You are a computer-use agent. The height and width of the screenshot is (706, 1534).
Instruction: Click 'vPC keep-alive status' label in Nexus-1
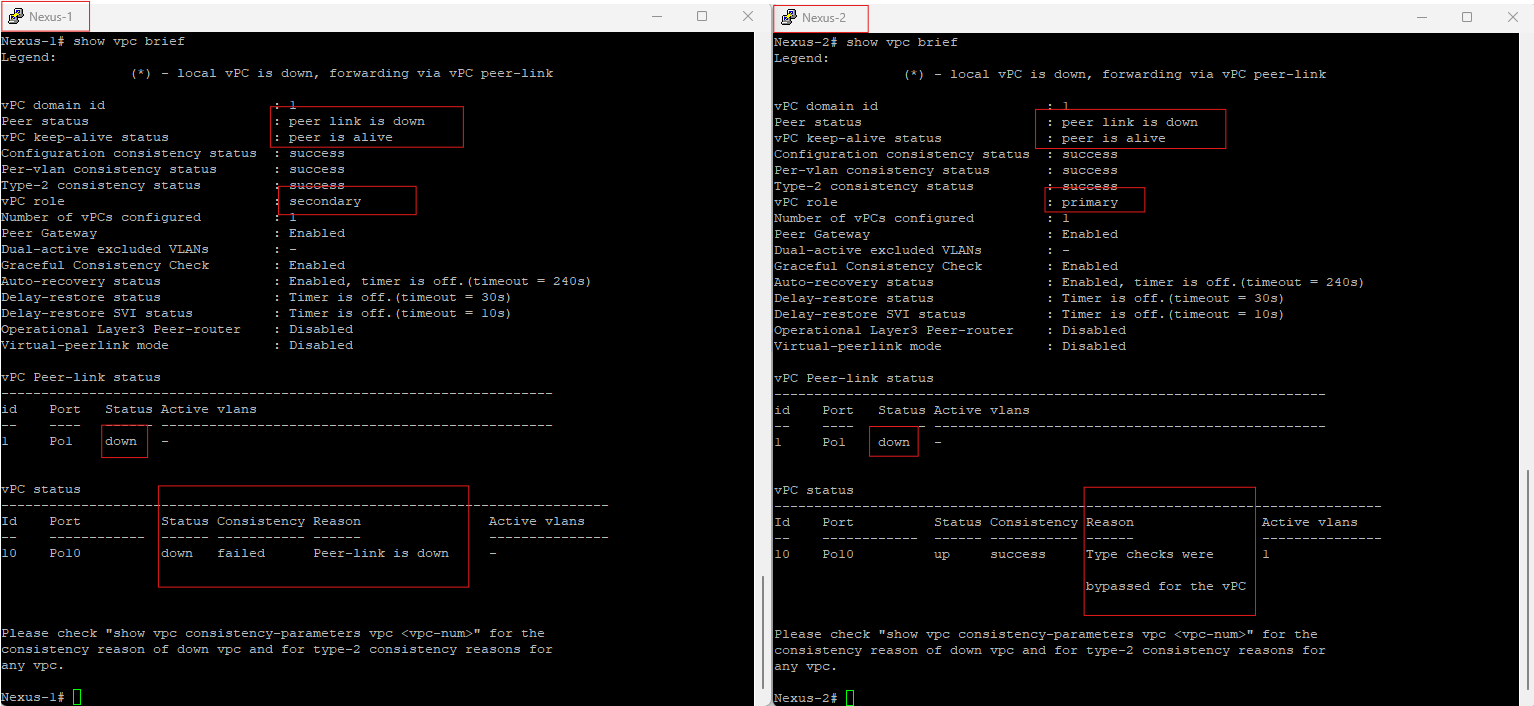(x=85, y=137)
